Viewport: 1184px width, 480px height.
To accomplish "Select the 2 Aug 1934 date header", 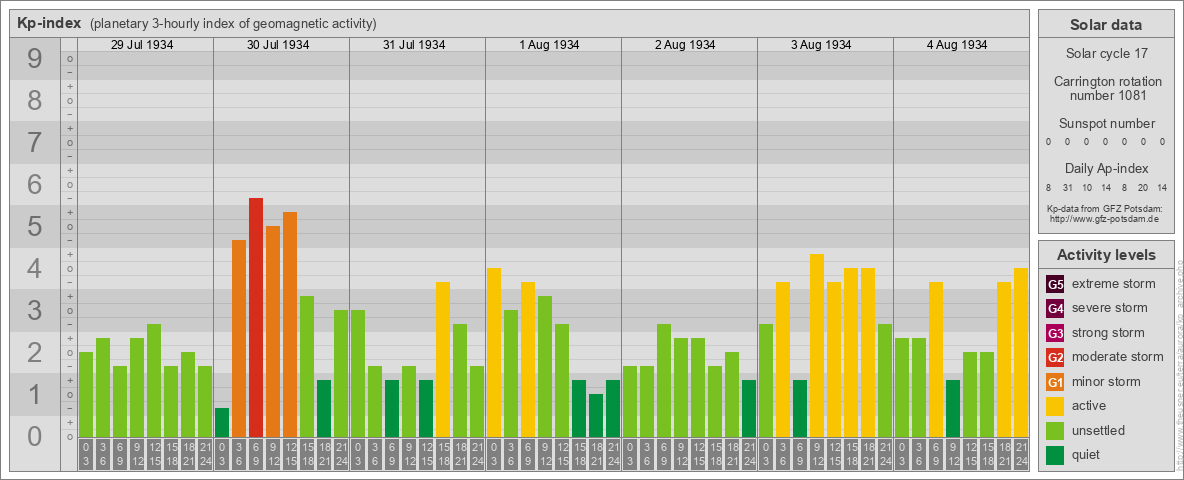I will coord(686,45).
